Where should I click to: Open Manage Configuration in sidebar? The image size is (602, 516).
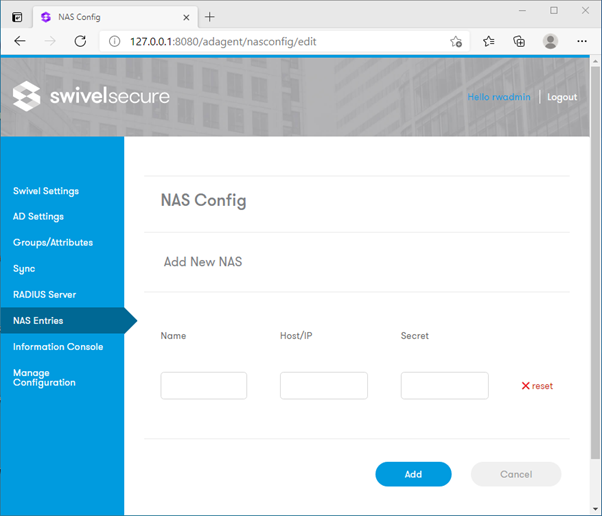tap(44, 378)
